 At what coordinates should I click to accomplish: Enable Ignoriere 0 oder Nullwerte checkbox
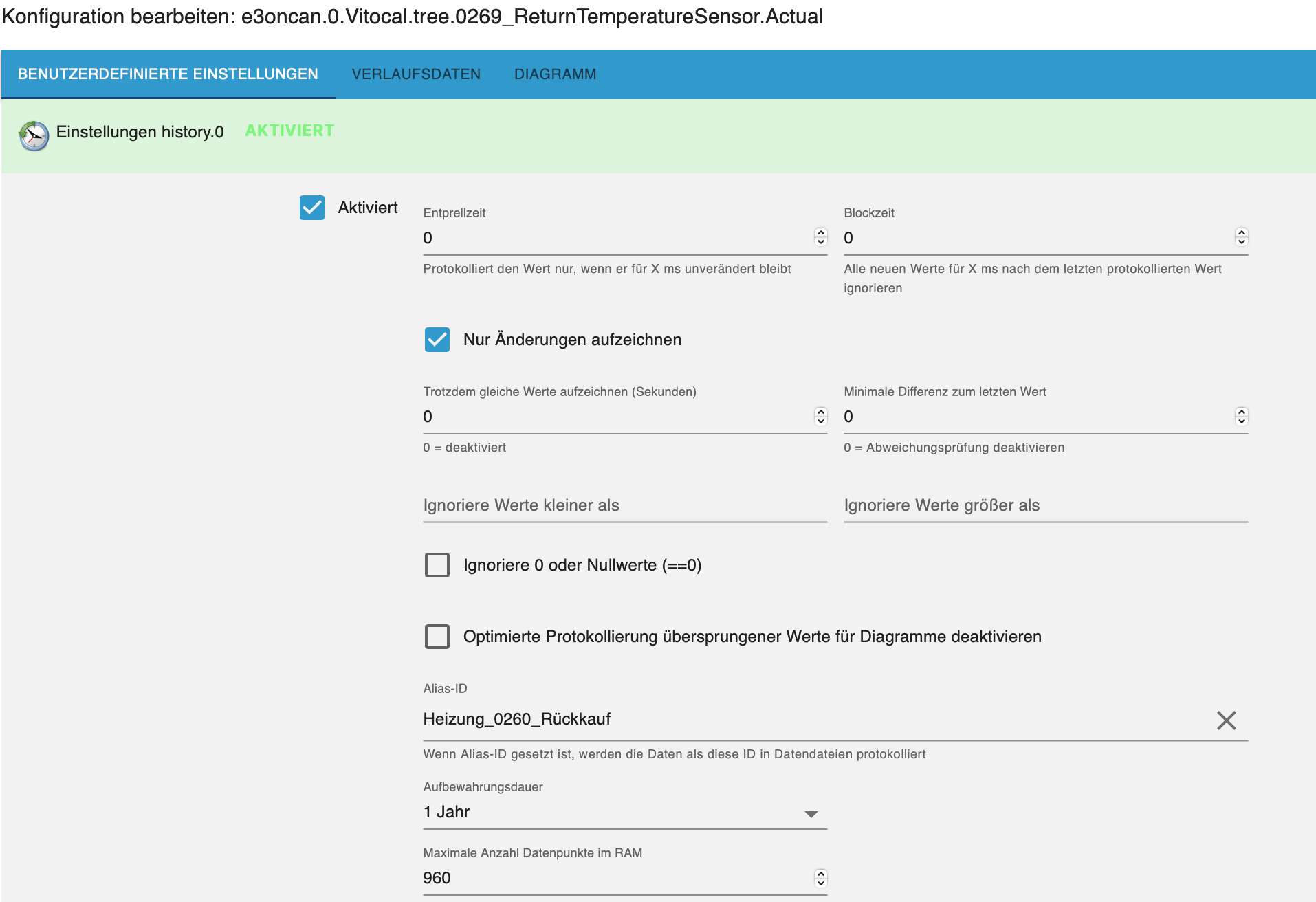[437, 565]
